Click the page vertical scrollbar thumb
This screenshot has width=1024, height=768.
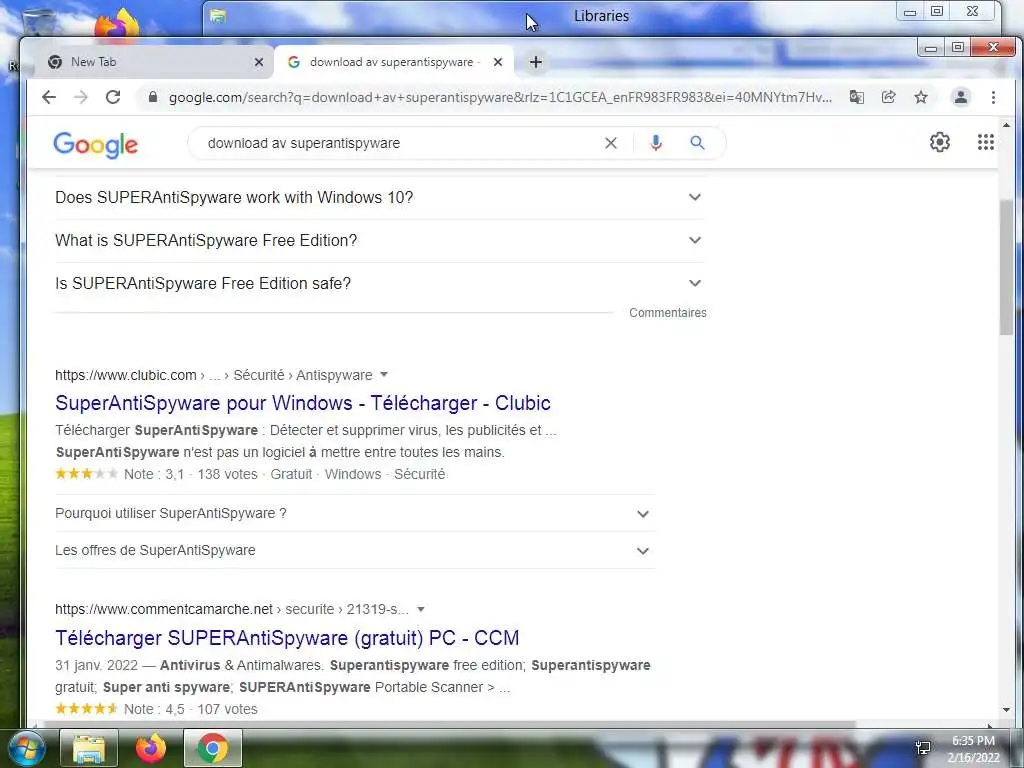click(x=1006, y=268)
